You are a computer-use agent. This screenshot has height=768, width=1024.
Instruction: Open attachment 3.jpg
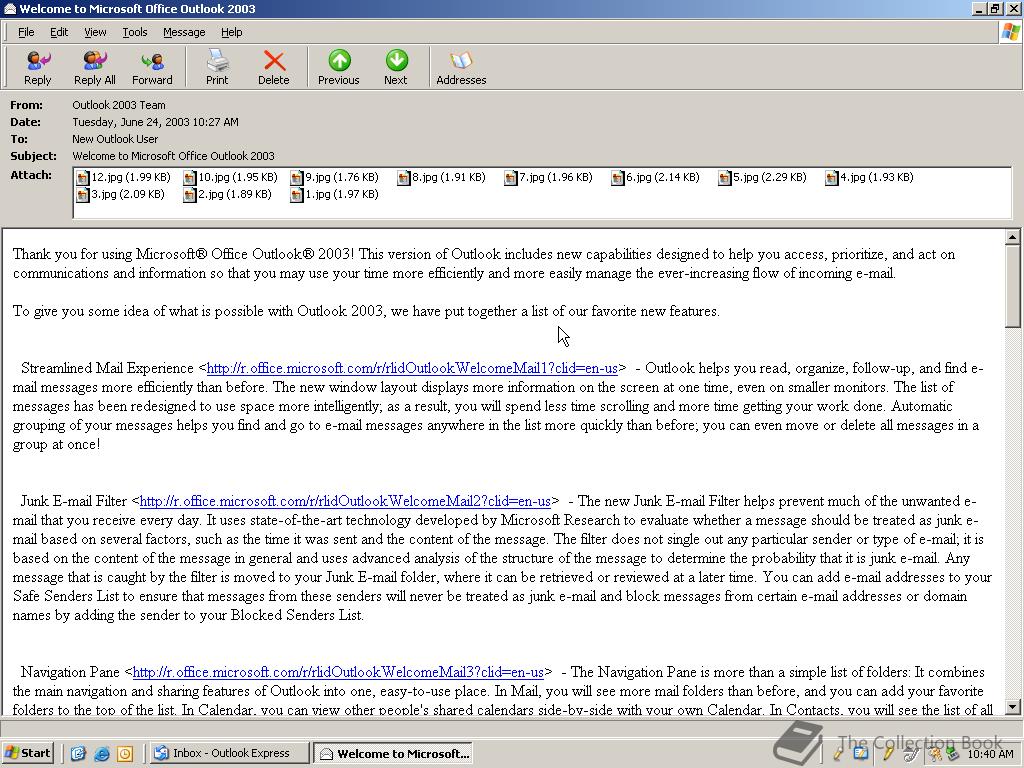[120, 194]
